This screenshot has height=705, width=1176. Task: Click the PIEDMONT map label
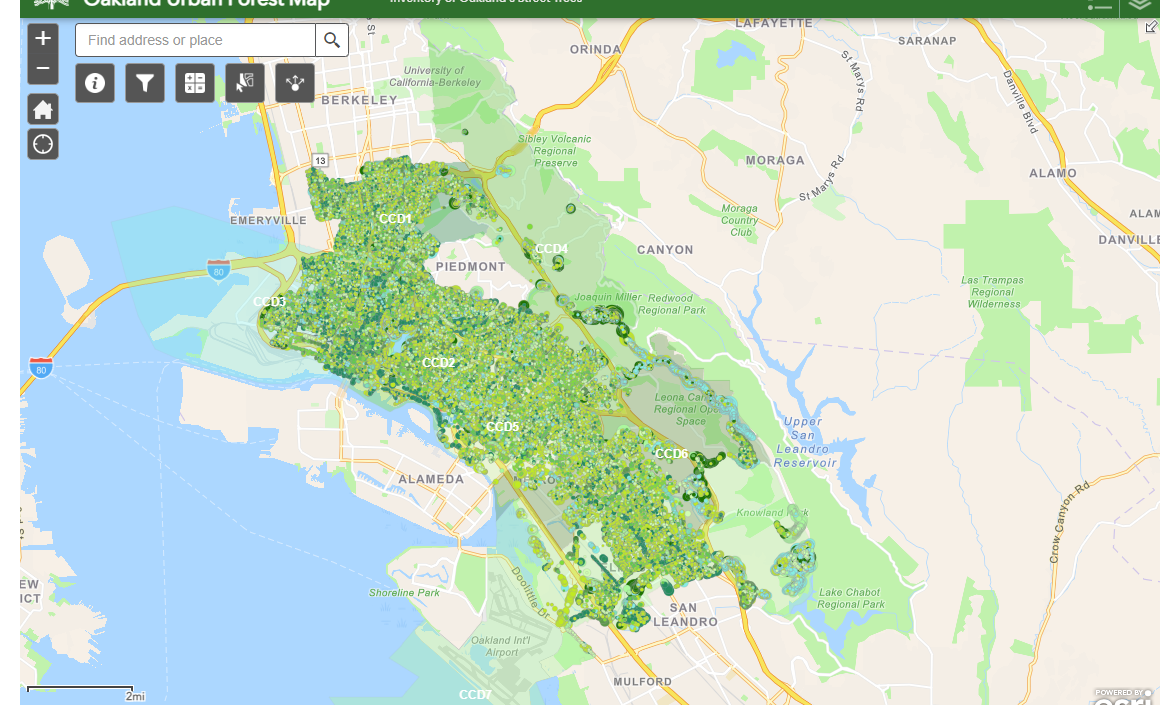pyautogui.click(x=471, y=266)
